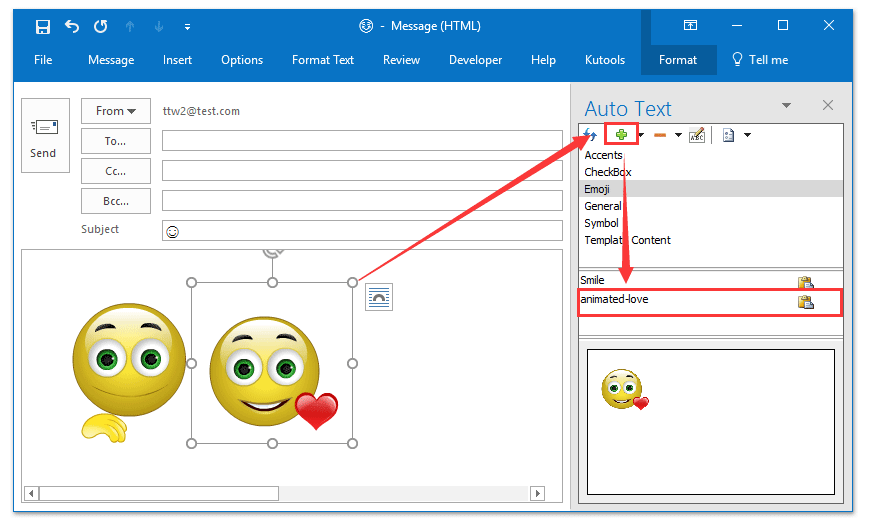Click the Next Item down arrow

pos(159,26)
